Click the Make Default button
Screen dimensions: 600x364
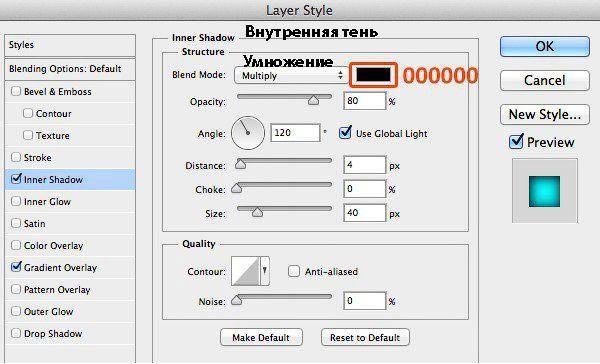click(261, 338)
